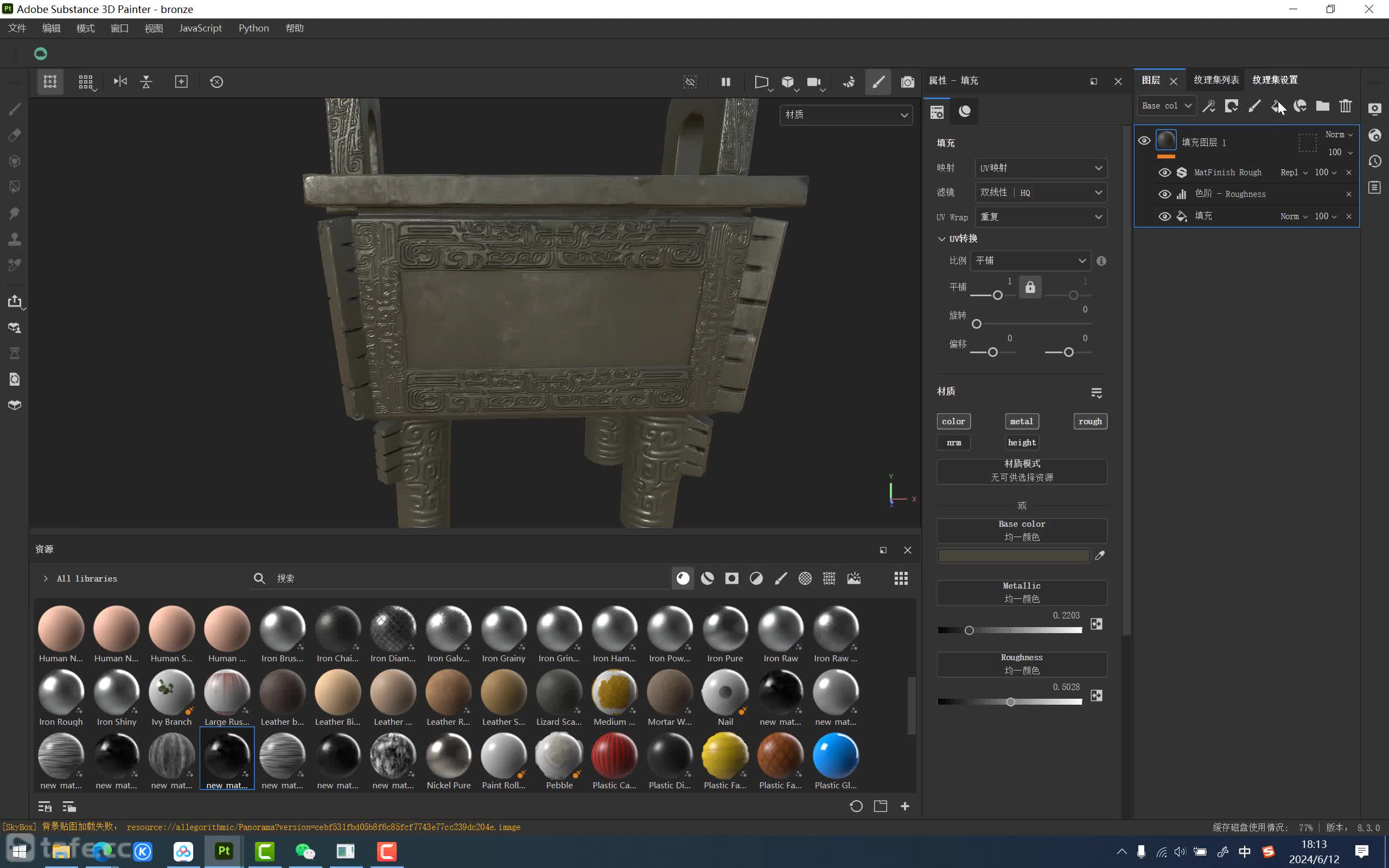This screenshot has width=1389, height=868.
Task: Toggle the tiling ratio lock
Action: (1030, 287)
